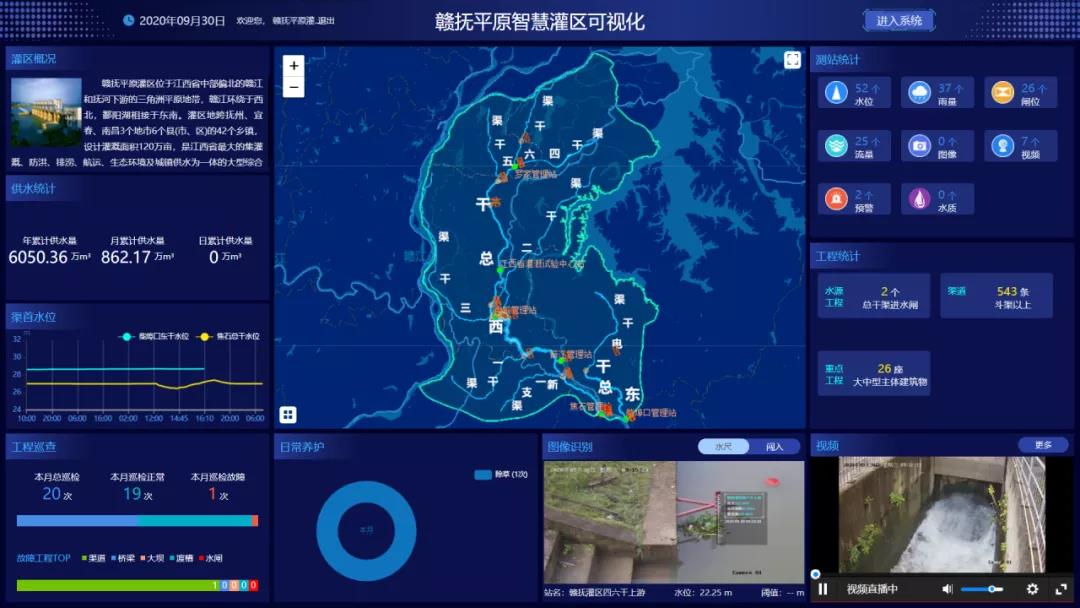Open the 图像 camera image icon
The width and height of the screenshot is (1080, 608).
(919, 146)
